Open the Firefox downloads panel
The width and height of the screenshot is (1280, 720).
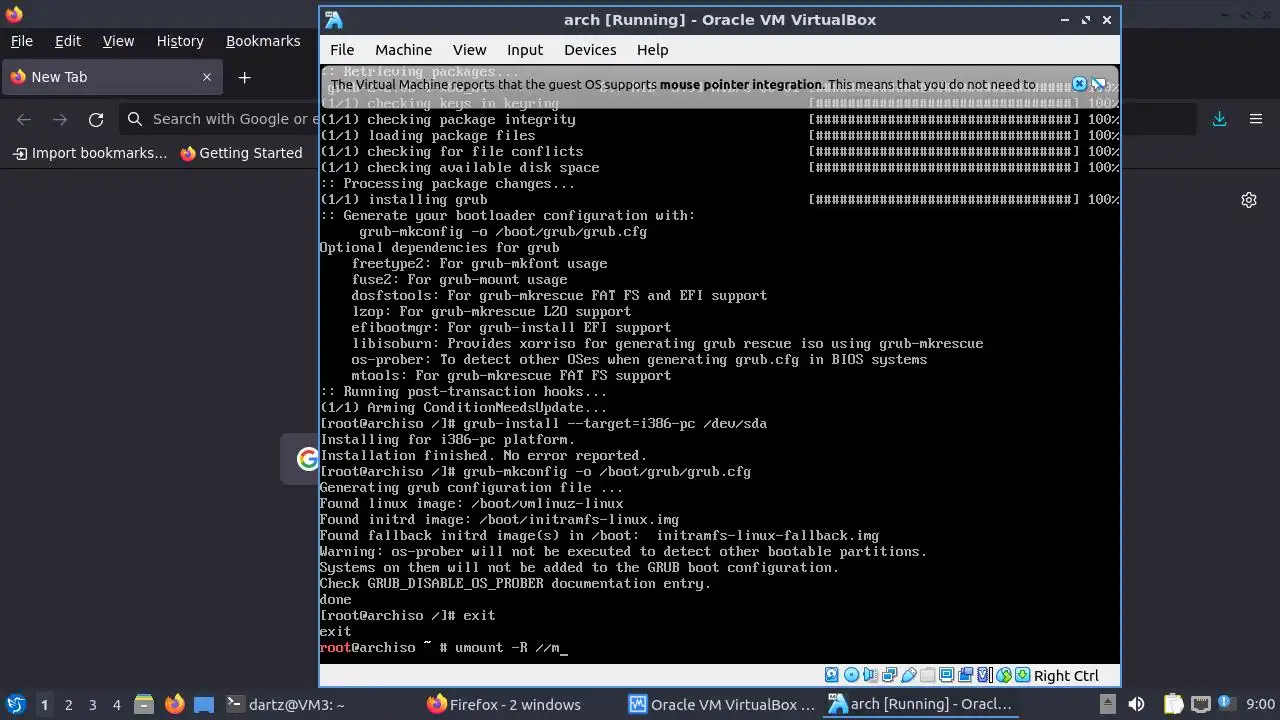(1219, 119)
